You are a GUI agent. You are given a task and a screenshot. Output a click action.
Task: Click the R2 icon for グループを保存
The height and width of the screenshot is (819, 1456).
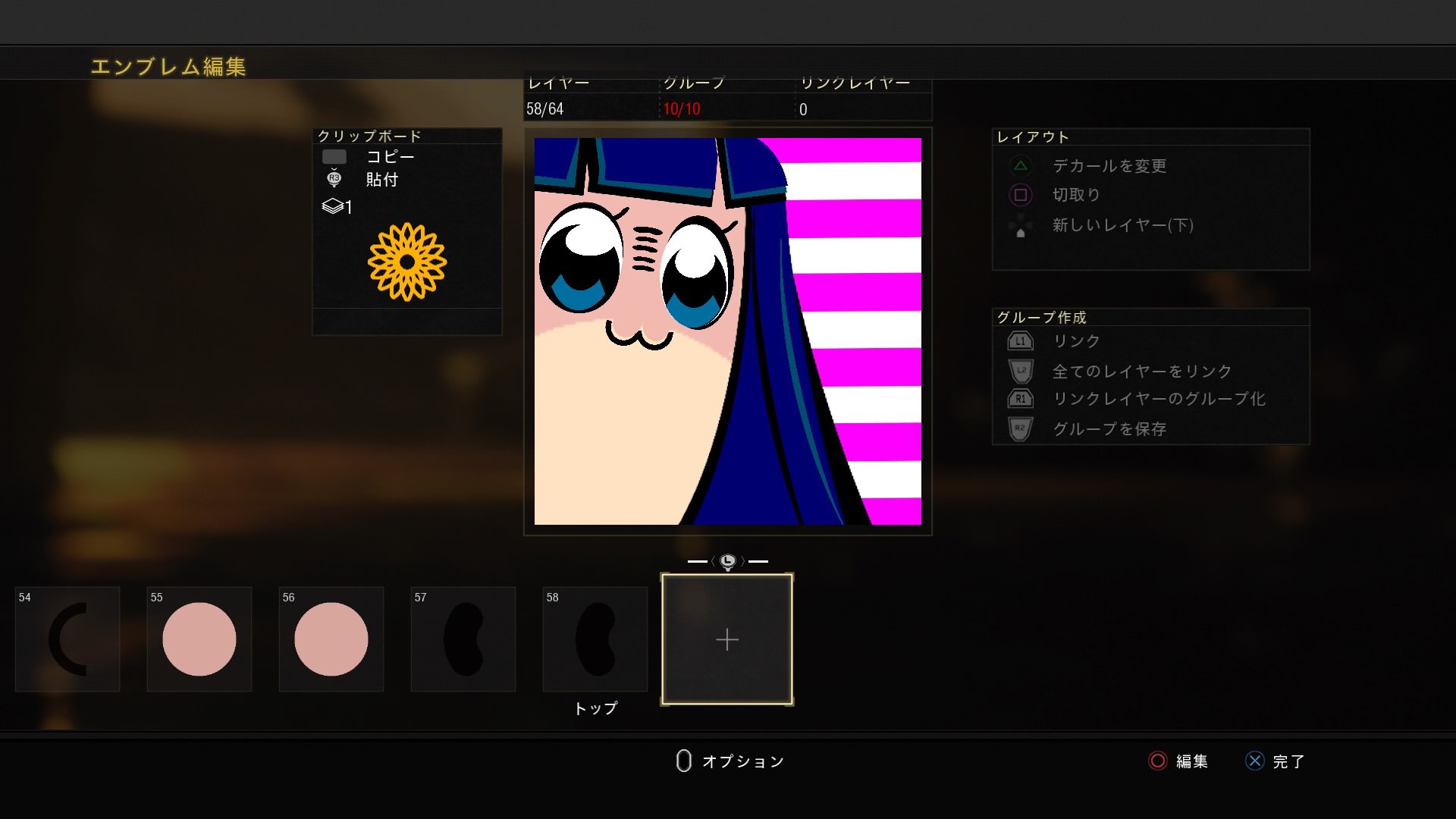click(1021, 428)
